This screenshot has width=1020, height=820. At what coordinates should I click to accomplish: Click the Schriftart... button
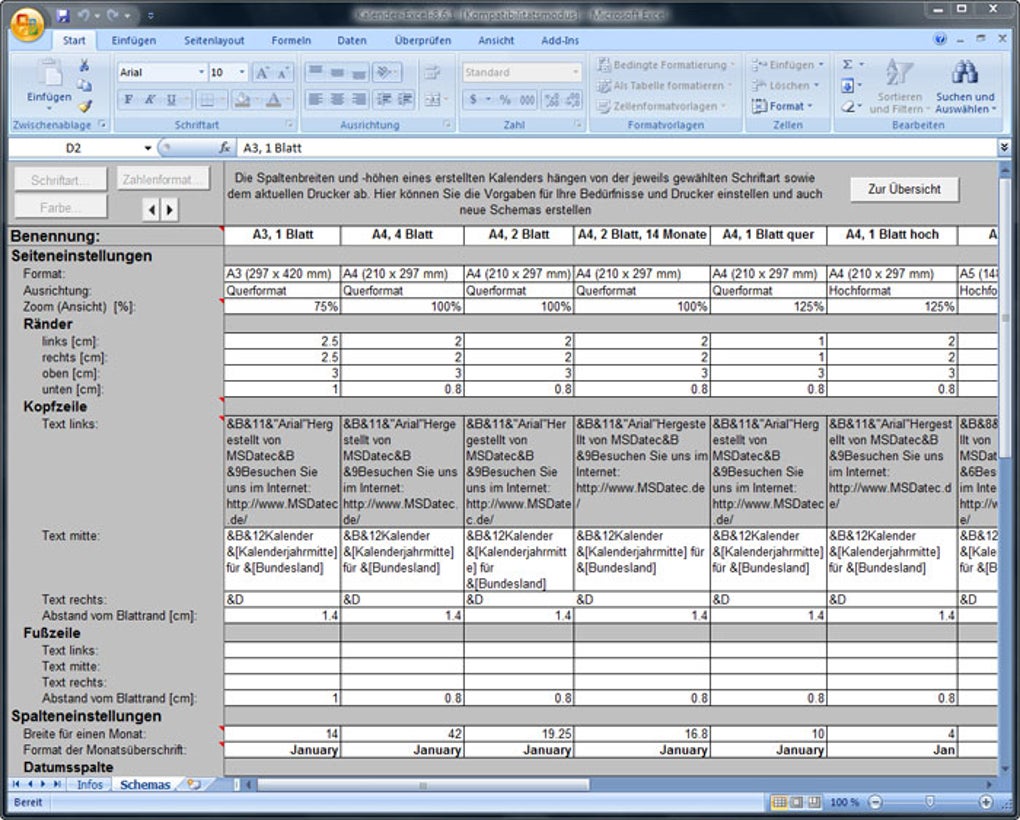[60, 179]
